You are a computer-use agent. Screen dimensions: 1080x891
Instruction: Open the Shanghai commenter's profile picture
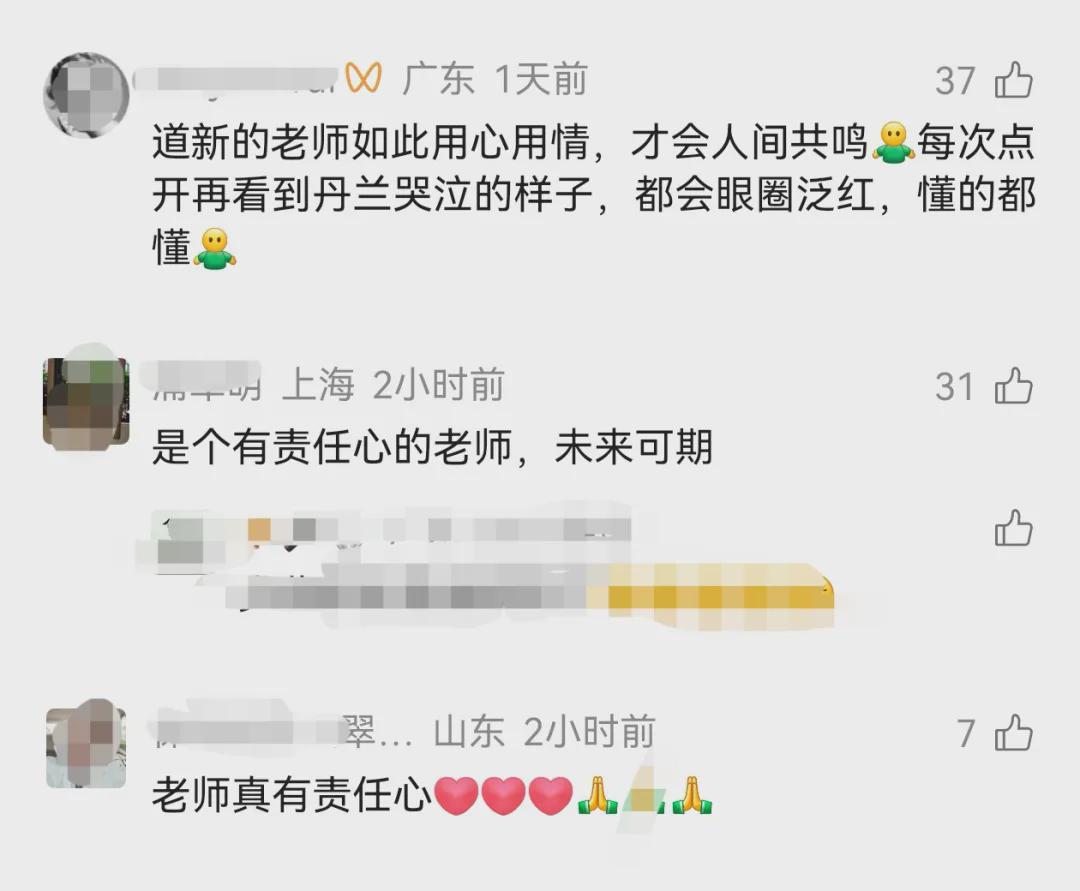click(86, 403)
